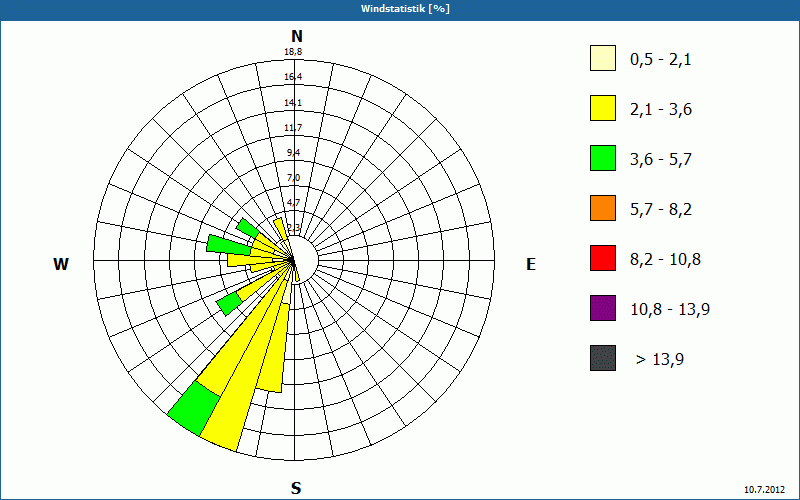Click the '8,2 - 10,8' legend label
The height and width of the screenshot is (500, 800).
[x=665, y=260]
